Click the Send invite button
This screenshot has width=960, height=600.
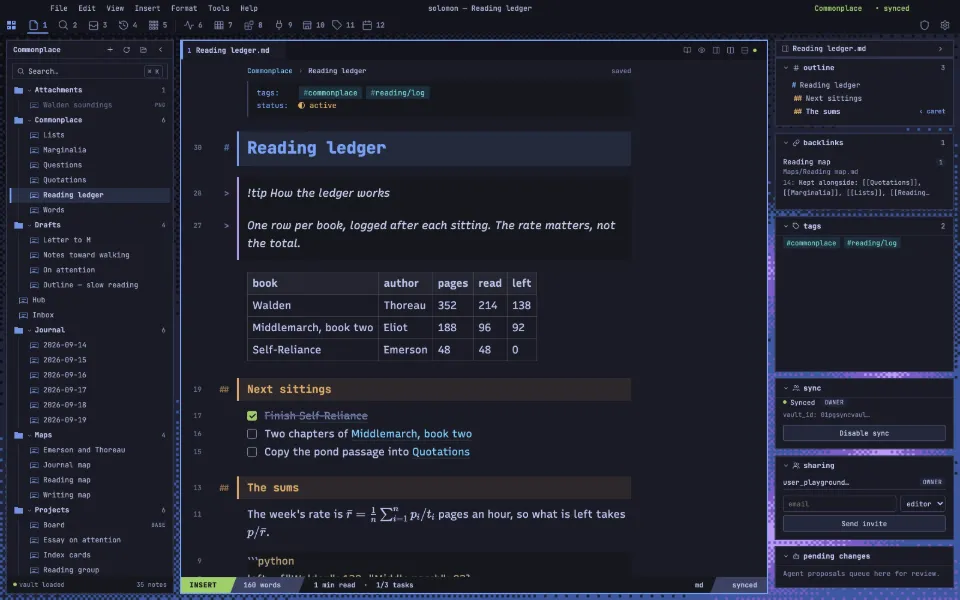click(x=864, y=523)
